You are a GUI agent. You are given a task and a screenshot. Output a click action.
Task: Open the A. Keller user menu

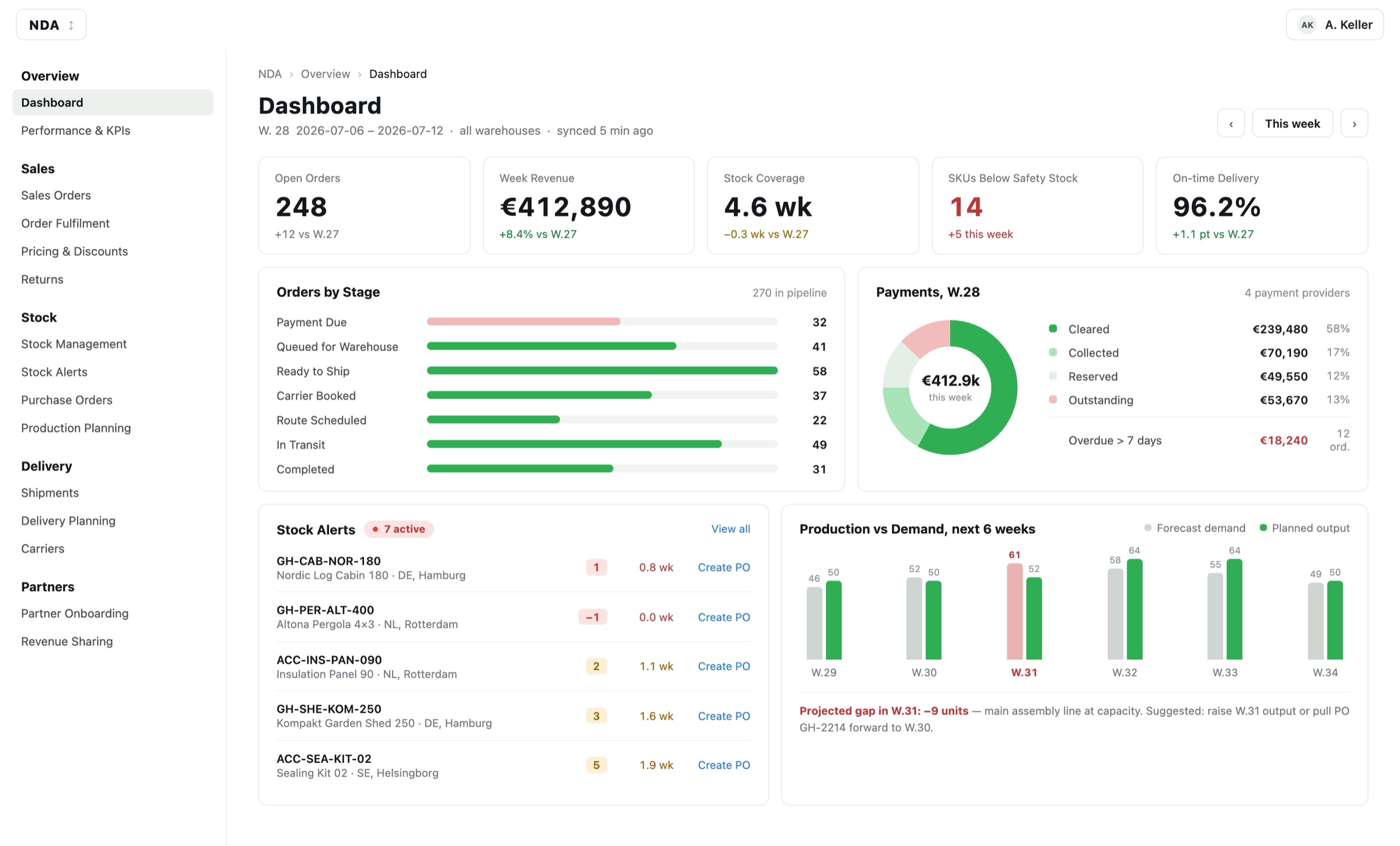(x=1335, y=25)
